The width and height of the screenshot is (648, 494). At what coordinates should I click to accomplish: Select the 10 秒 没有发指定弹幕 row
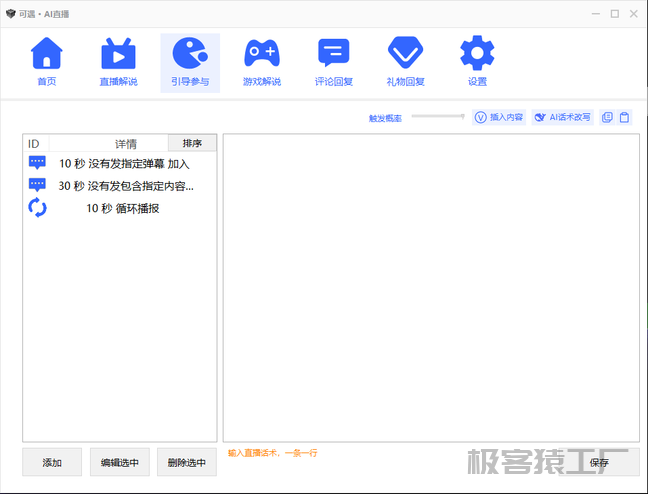pyautogui.click(x=120, y=163)
